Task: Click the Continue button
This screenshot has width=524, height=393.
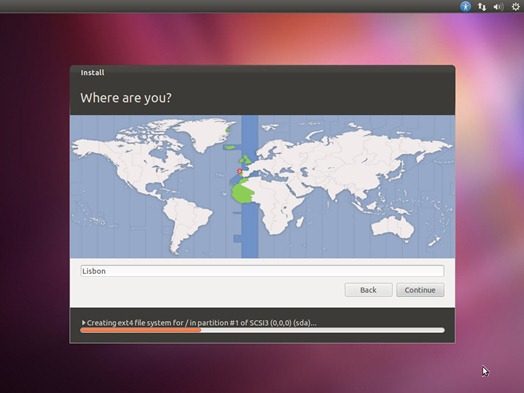Action: pos(420,290)
